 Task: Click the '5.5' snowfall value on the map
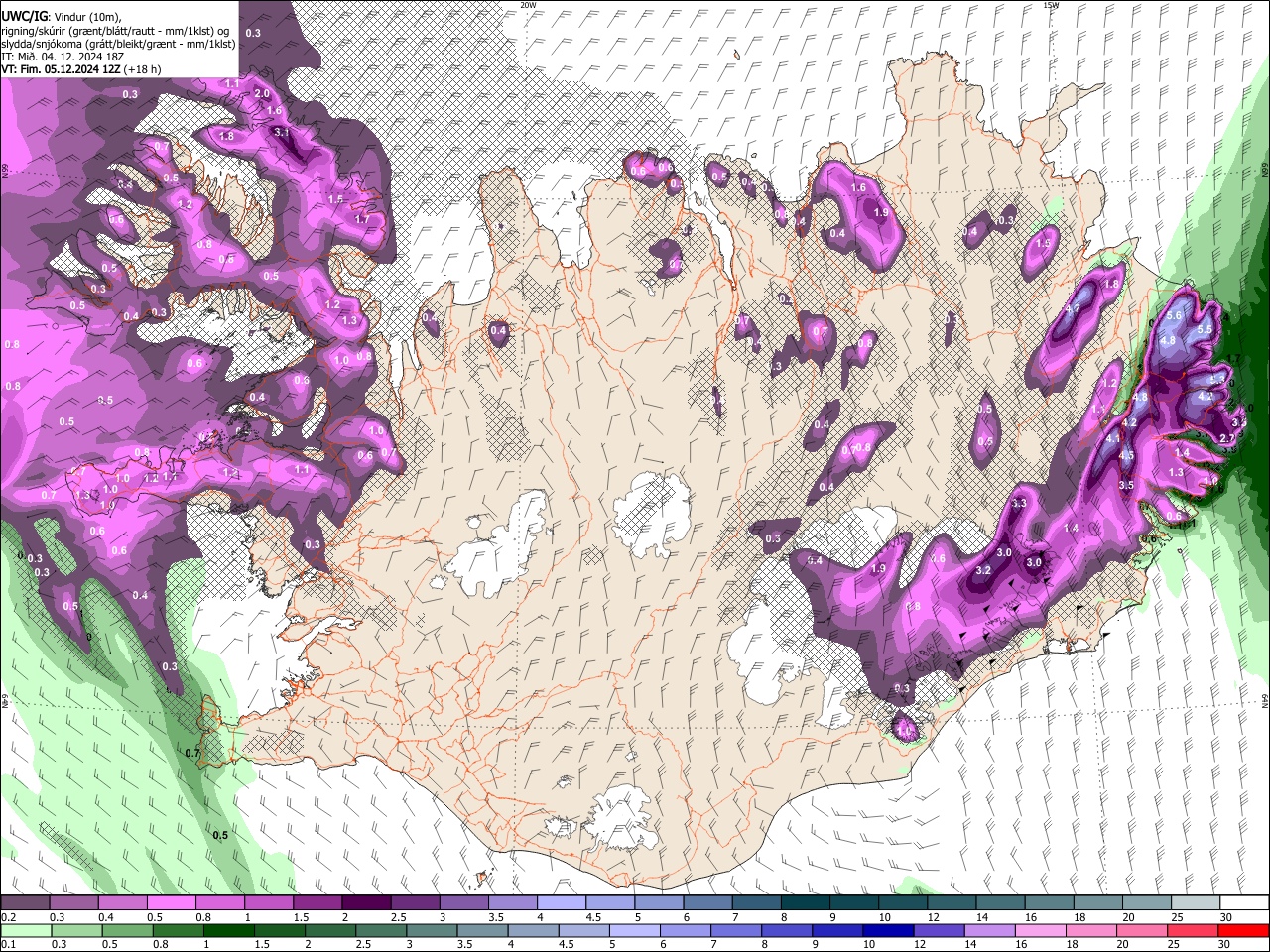click(1206, 329)
